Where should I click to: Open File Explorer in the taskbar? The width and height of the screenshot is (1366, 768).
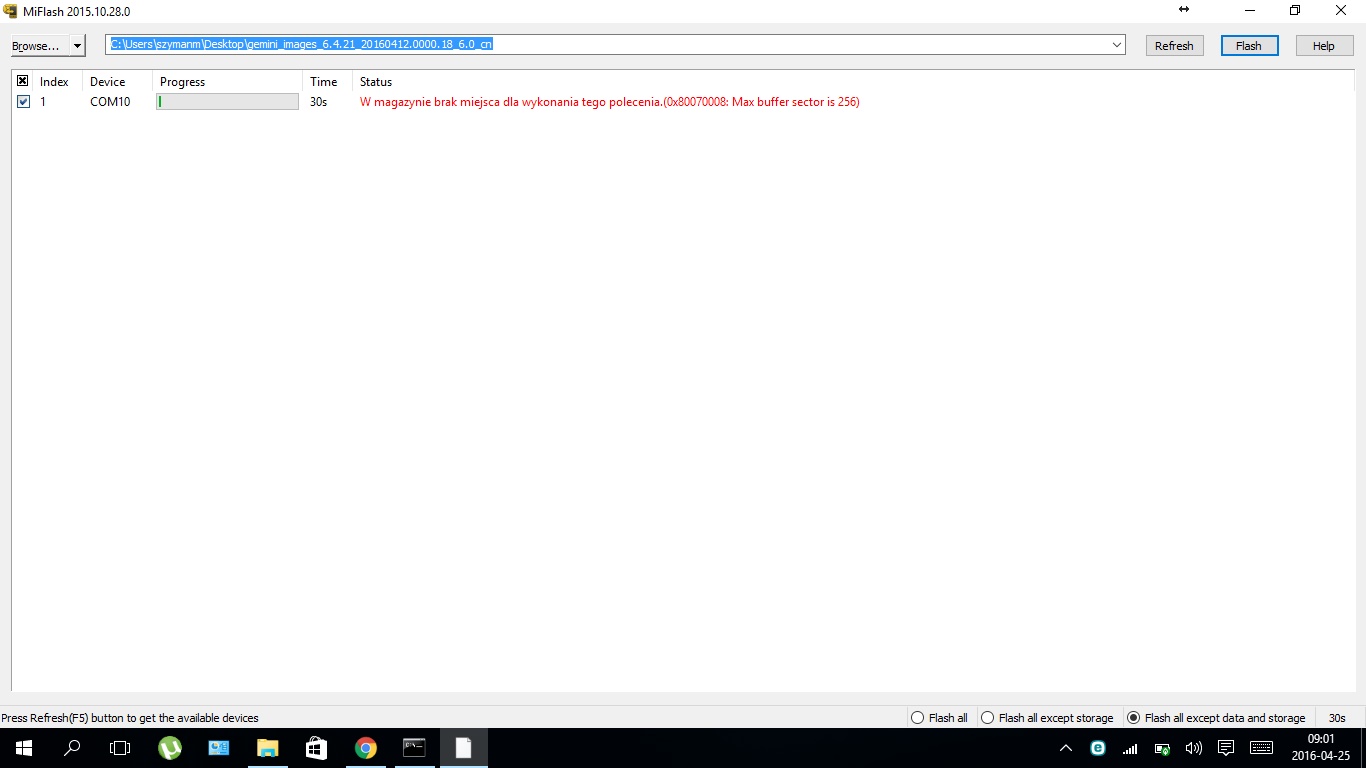[x=268, y=748]
